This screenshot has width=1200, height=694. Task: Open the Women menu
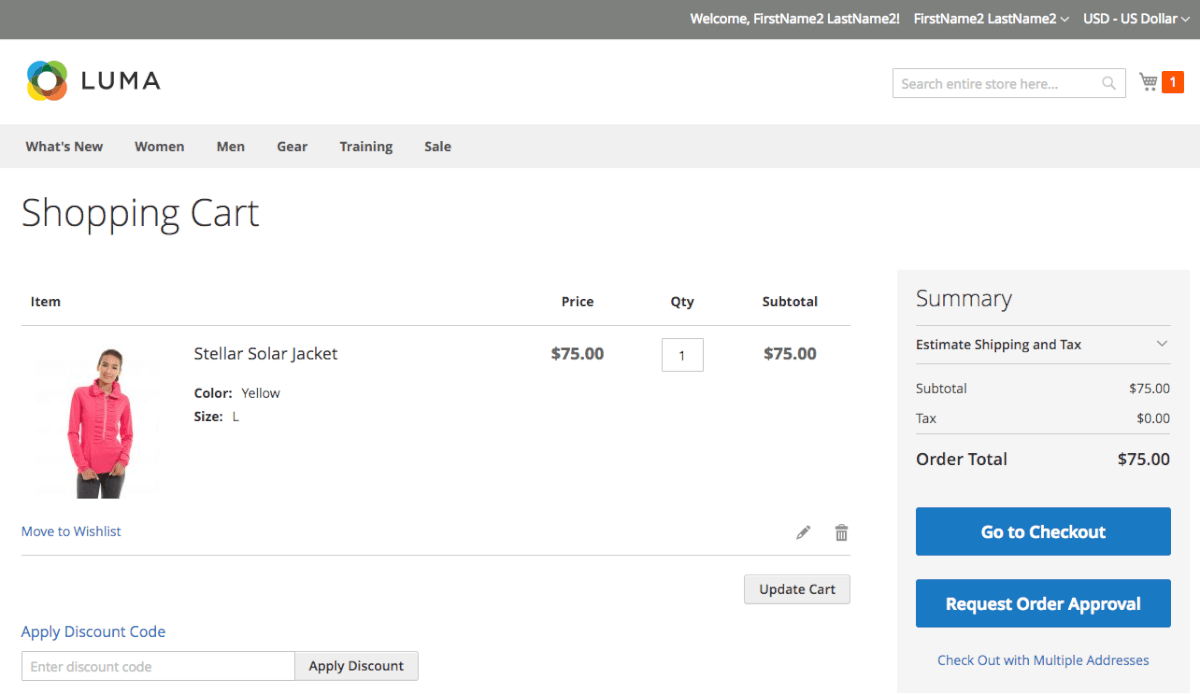159,146
